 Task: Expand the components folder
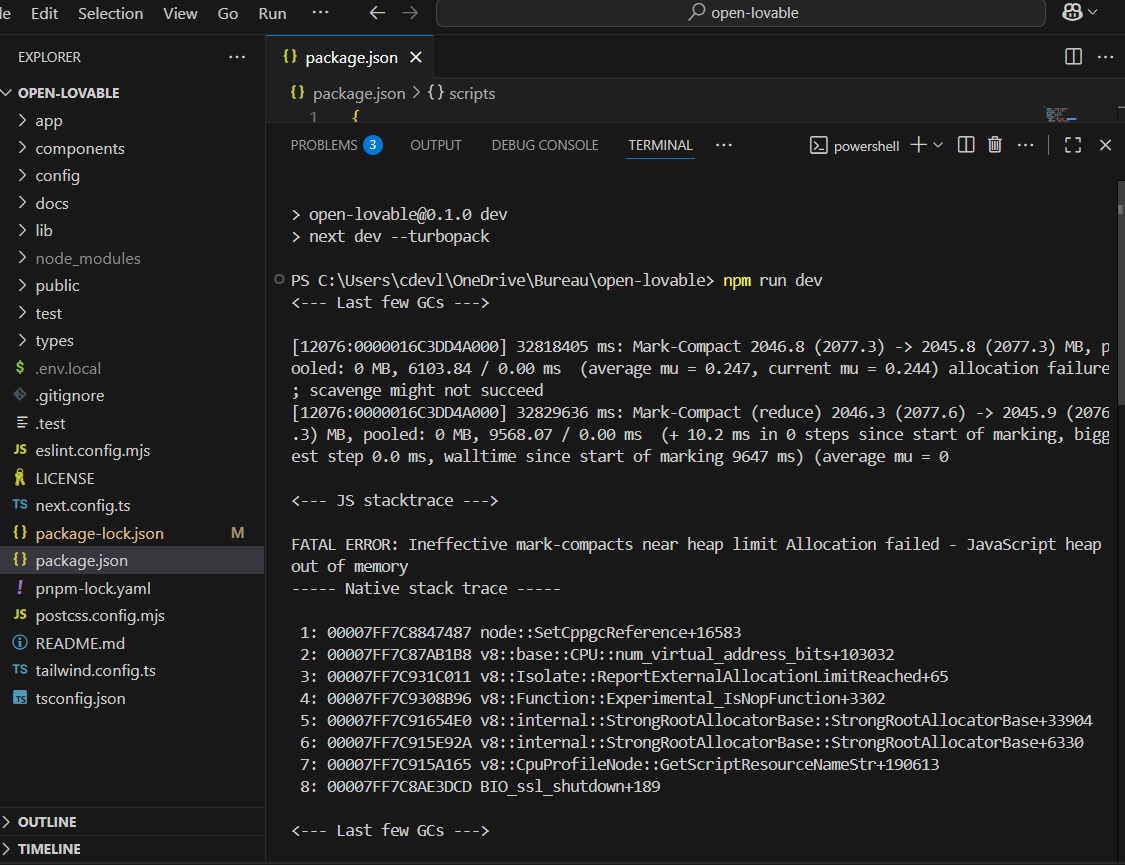(x=80, y=148)
